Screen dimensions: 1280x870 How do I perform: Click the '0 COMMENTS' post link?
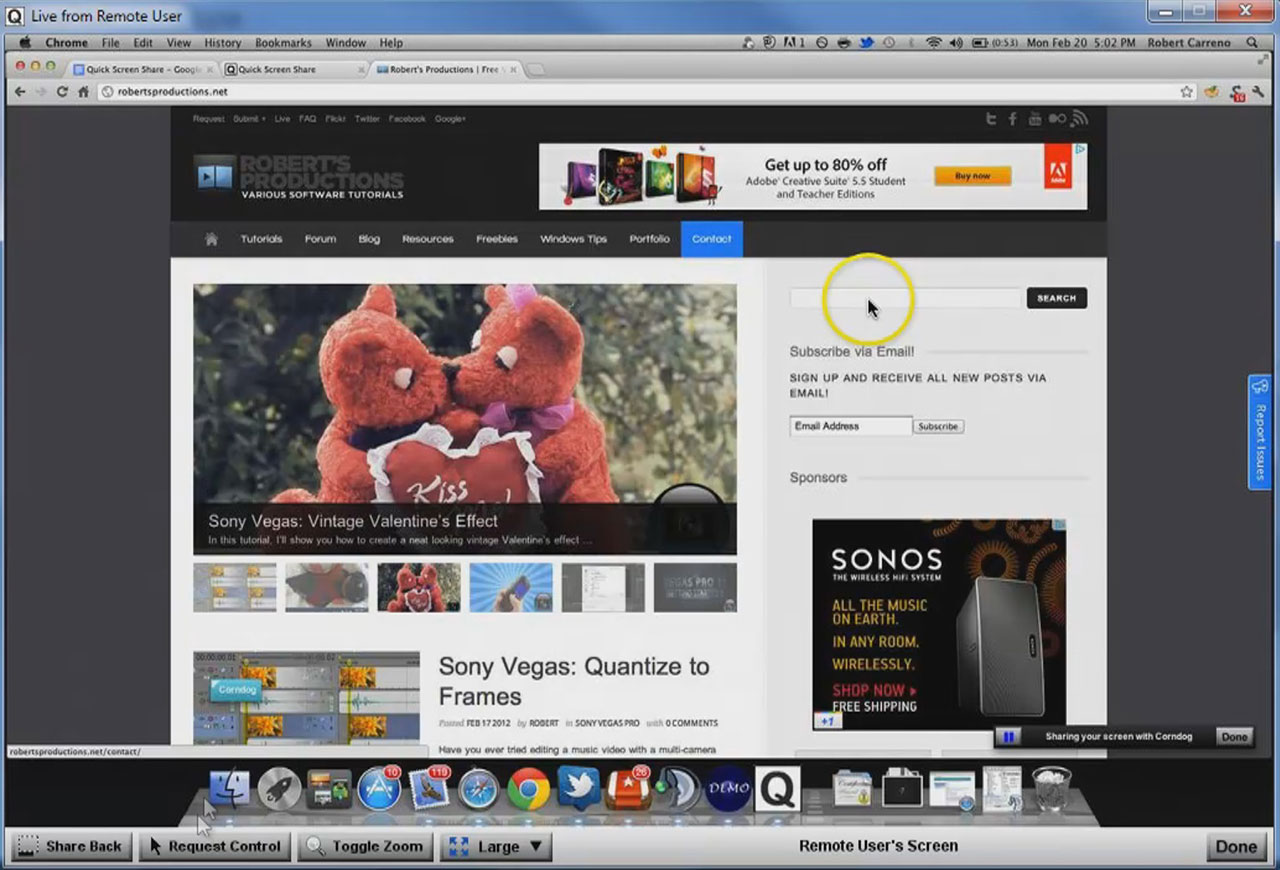(x=692, y=723)
